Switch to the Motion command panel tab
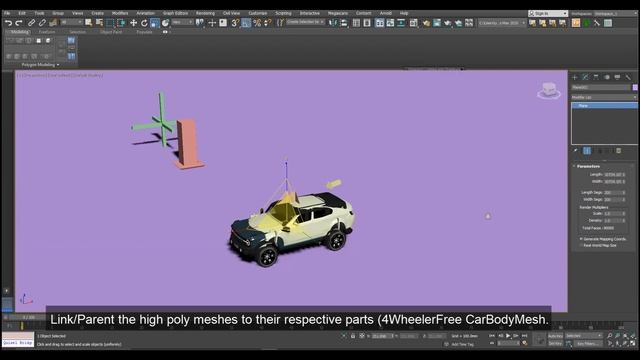 (x=607, y=77)
